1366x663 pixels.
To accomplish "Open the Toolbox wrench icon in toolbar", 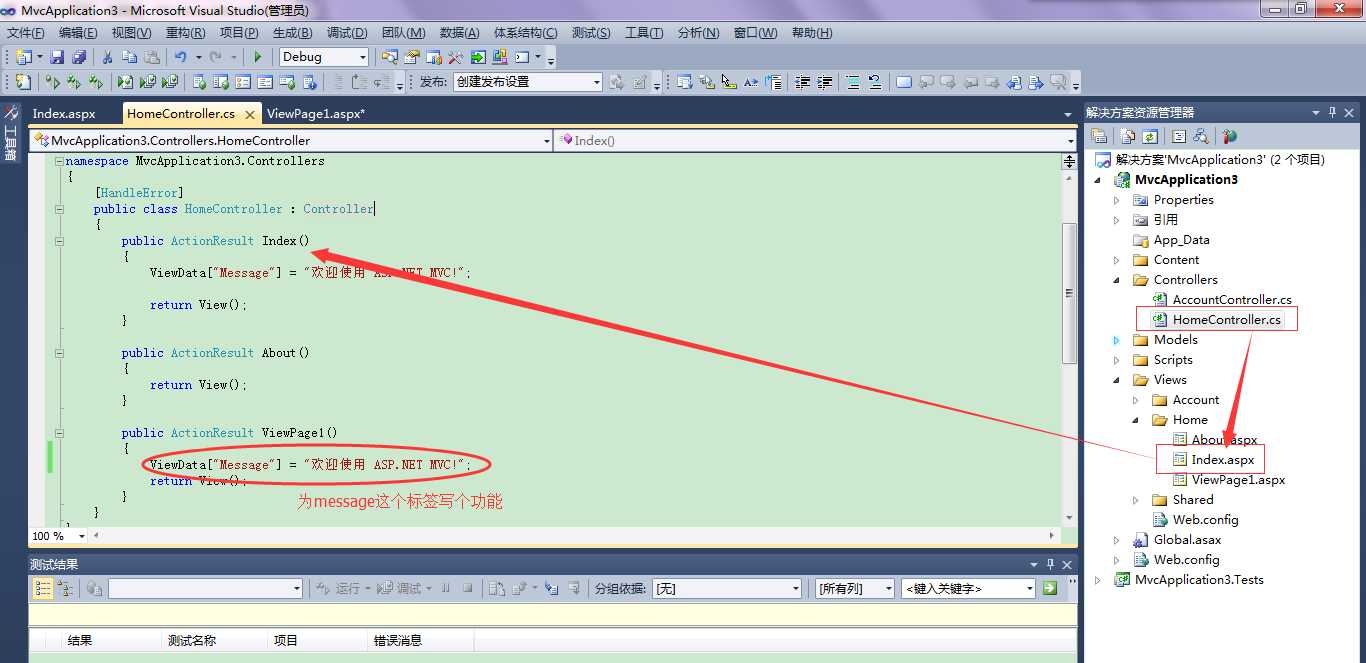I will point(455,57).
